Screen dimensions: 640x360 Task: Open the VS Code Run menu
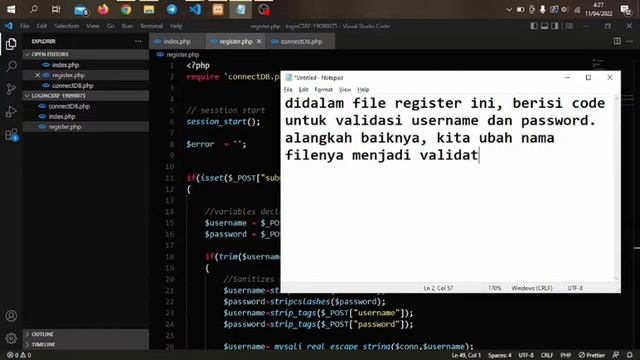(127, 26)
